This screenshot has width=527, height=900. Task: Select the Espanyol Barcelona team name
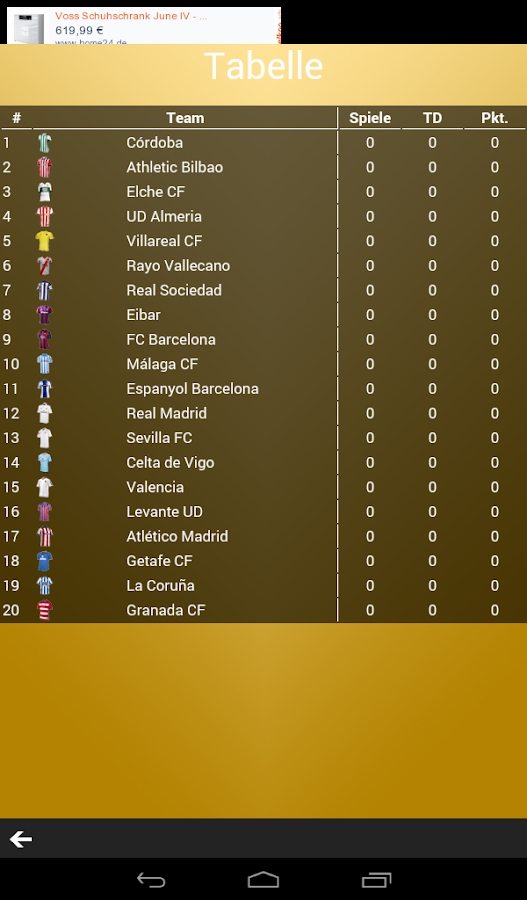pos(192,389)
